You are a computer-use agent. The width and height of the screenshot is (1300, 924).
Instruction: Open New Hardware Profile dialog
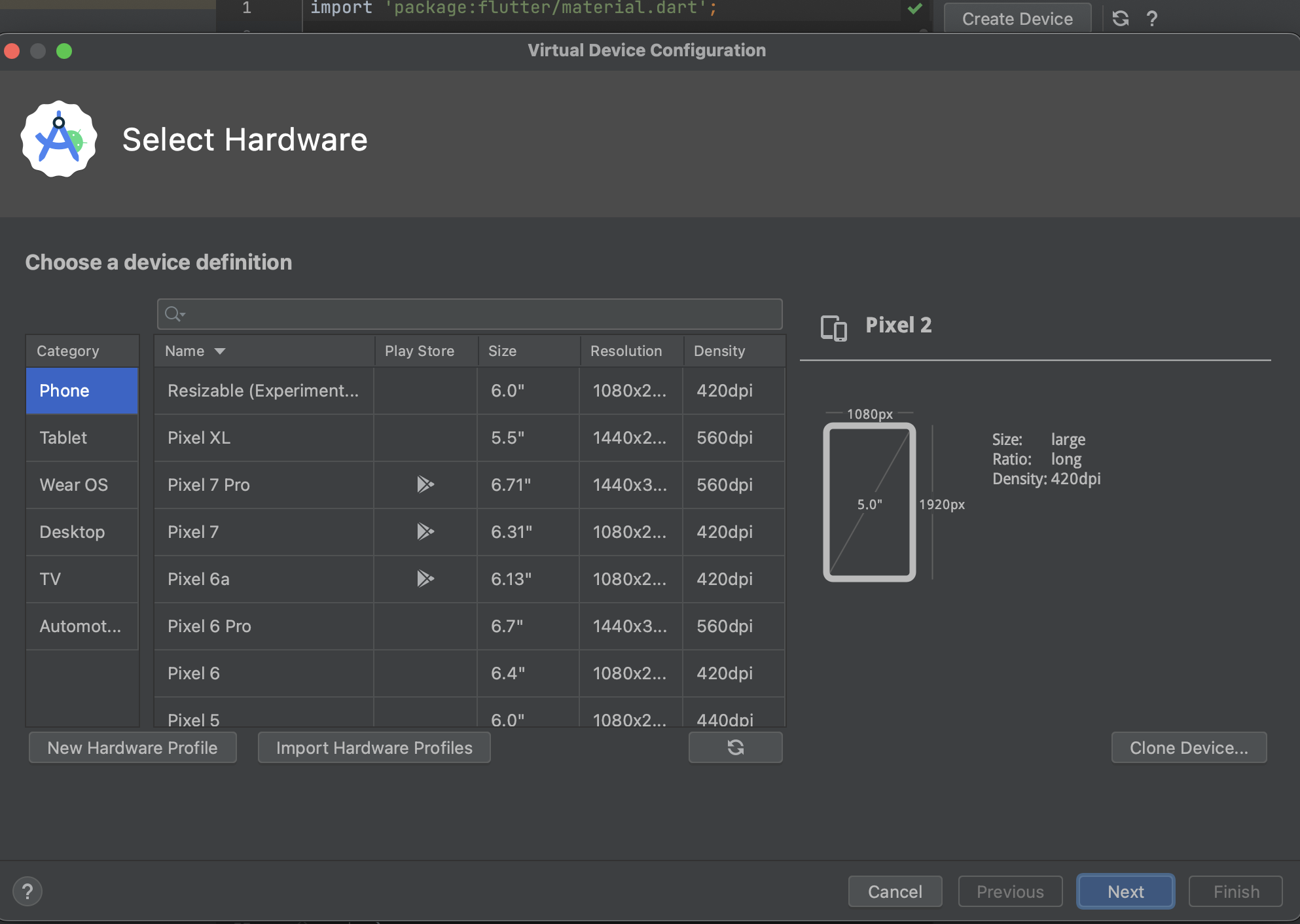pyautogui.click(x=132, y=747)
